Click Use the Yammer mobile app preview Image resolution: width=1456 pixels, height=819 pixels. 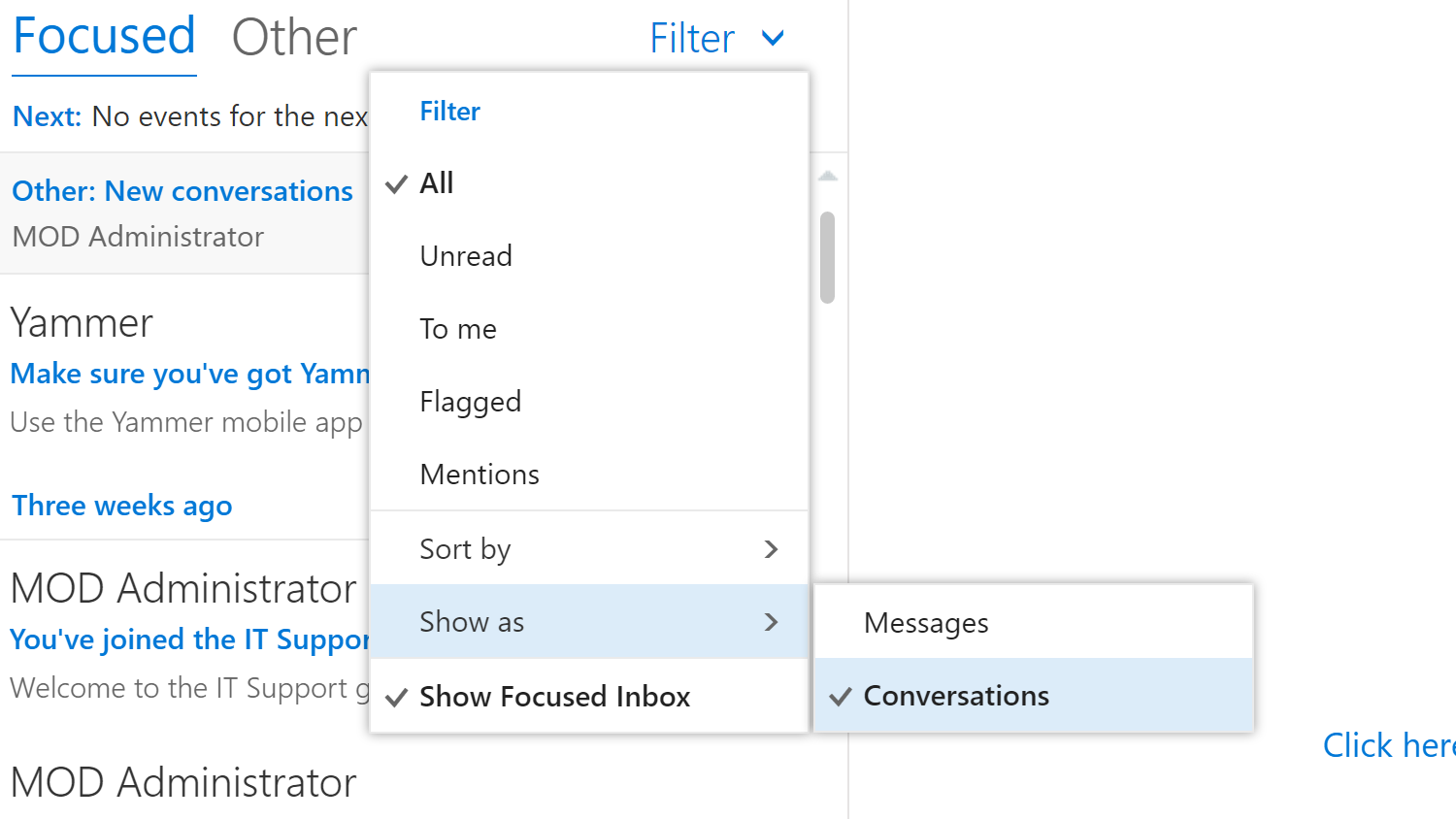(x=186, y=422)
